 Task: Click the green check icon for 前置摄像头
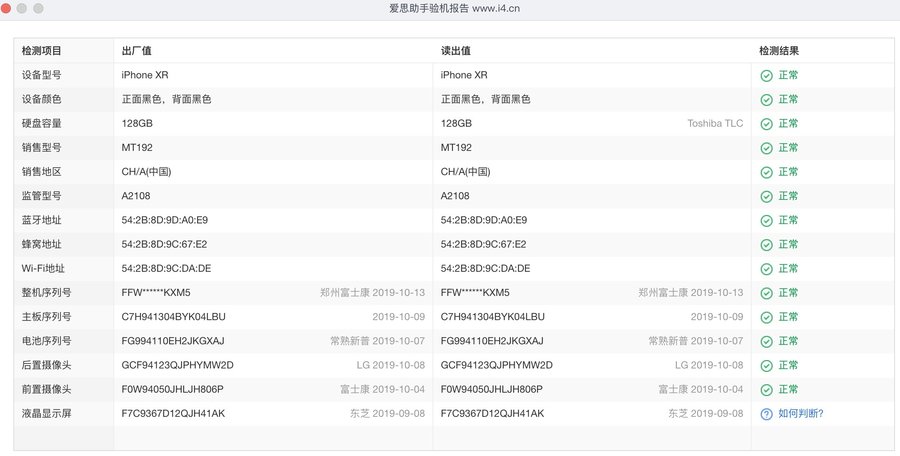pyautogui.click(x=766, y=390)
